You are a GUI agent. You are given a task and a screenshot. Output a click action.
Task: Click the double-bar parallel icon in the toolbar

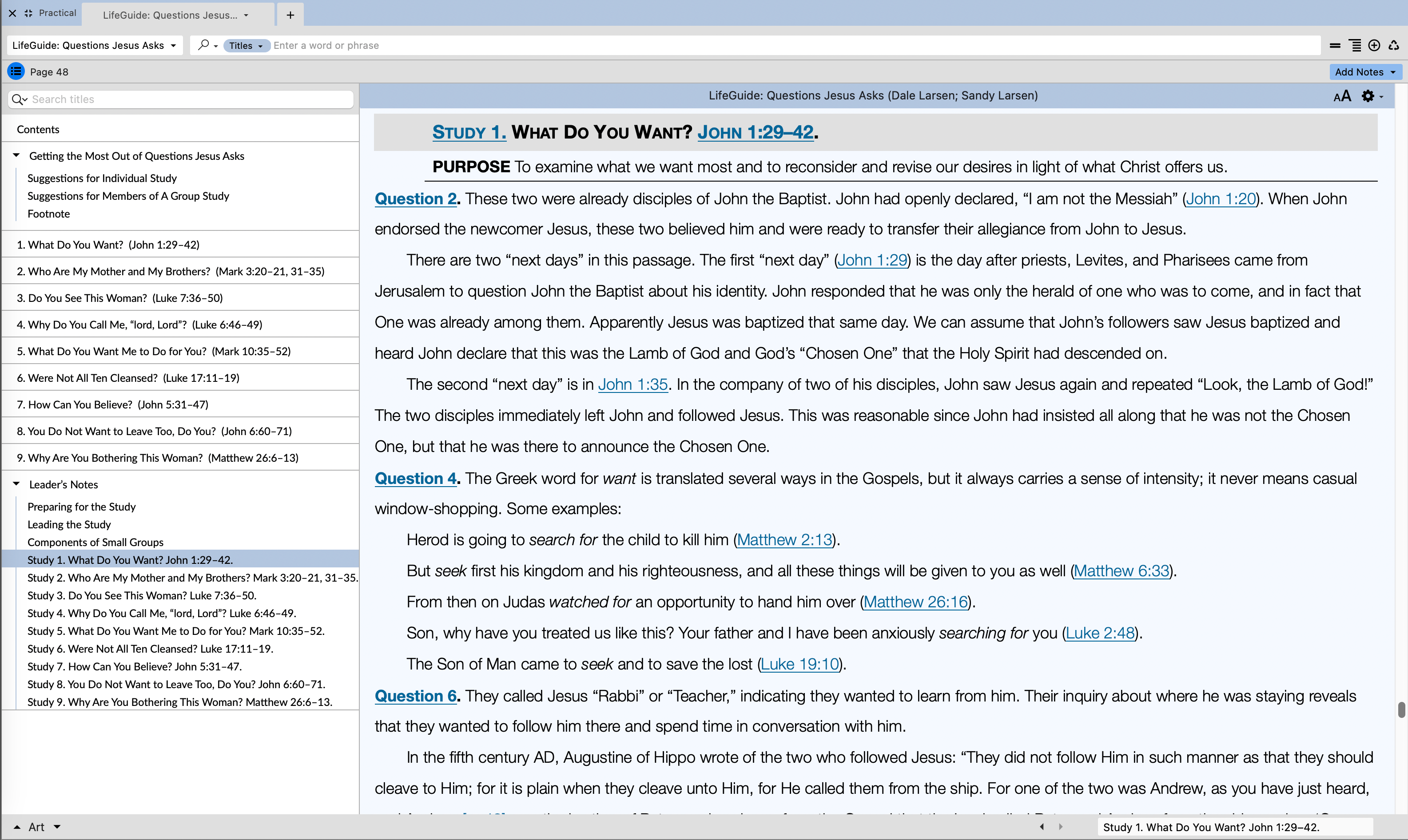click(x=1335, y=45)
